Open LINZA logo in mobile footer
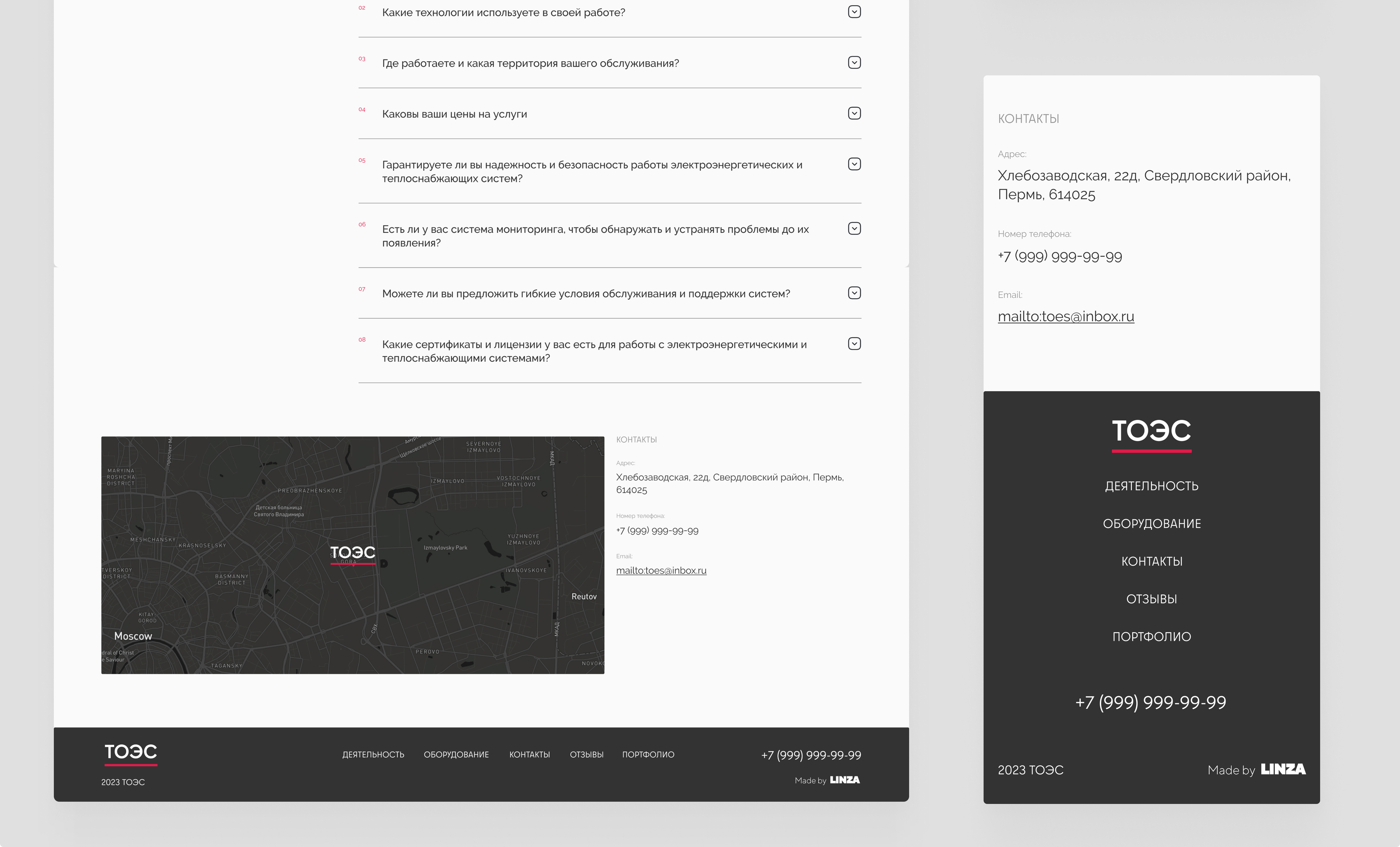Screen dimensions: 1400x847 (x=1283, y=769)
